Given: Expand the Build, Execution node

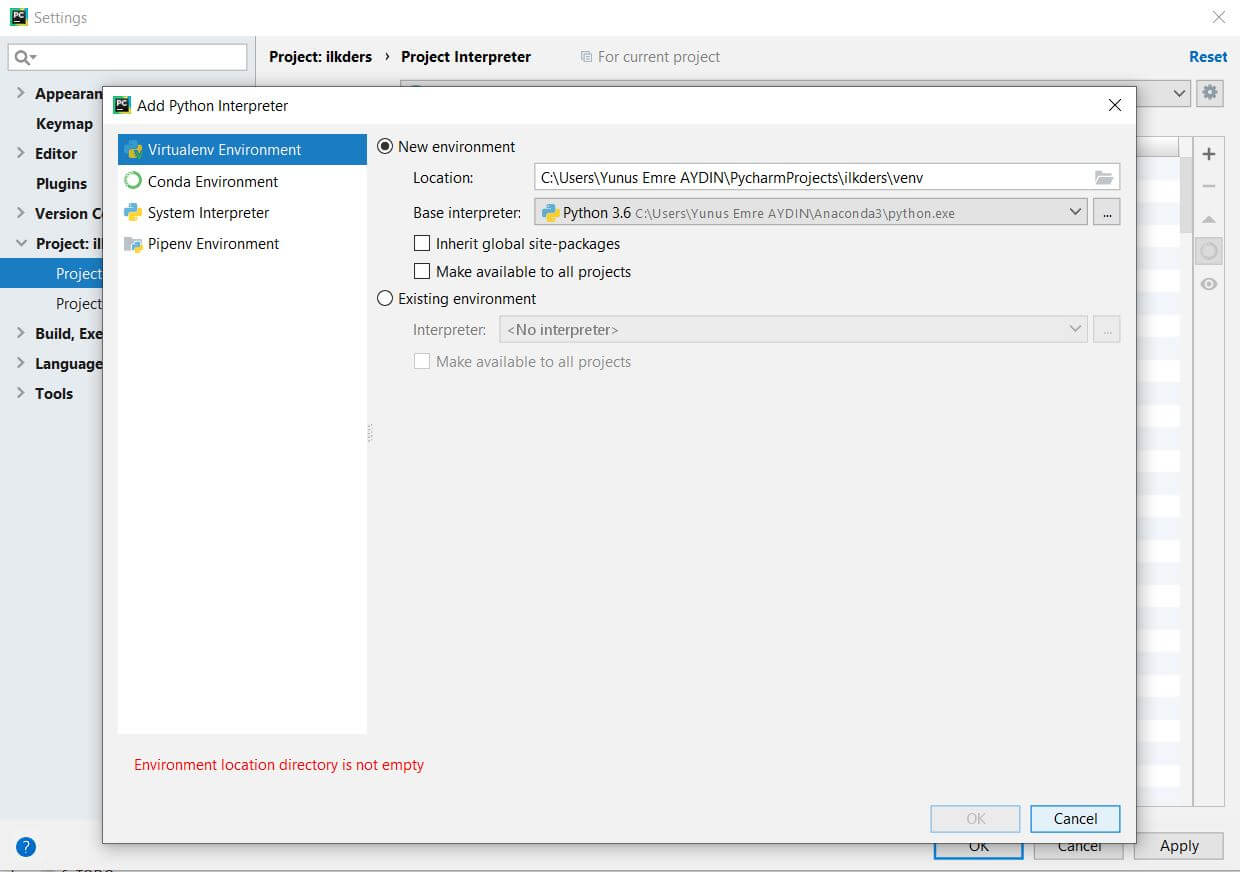Looking at the screenshot, I should click(21, 333).
